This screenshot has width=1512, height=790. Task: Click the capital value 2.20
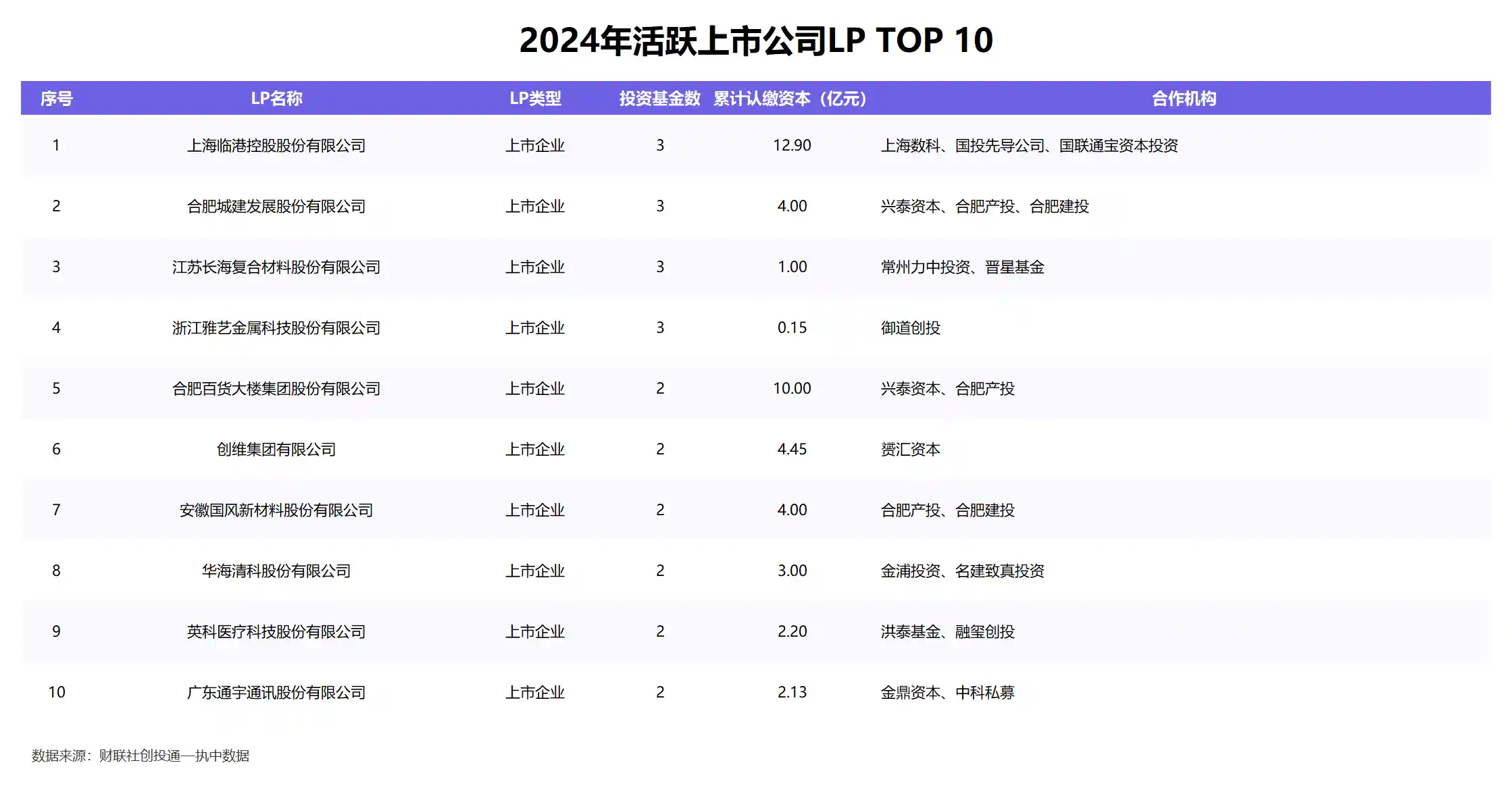(x=792, y=631)
